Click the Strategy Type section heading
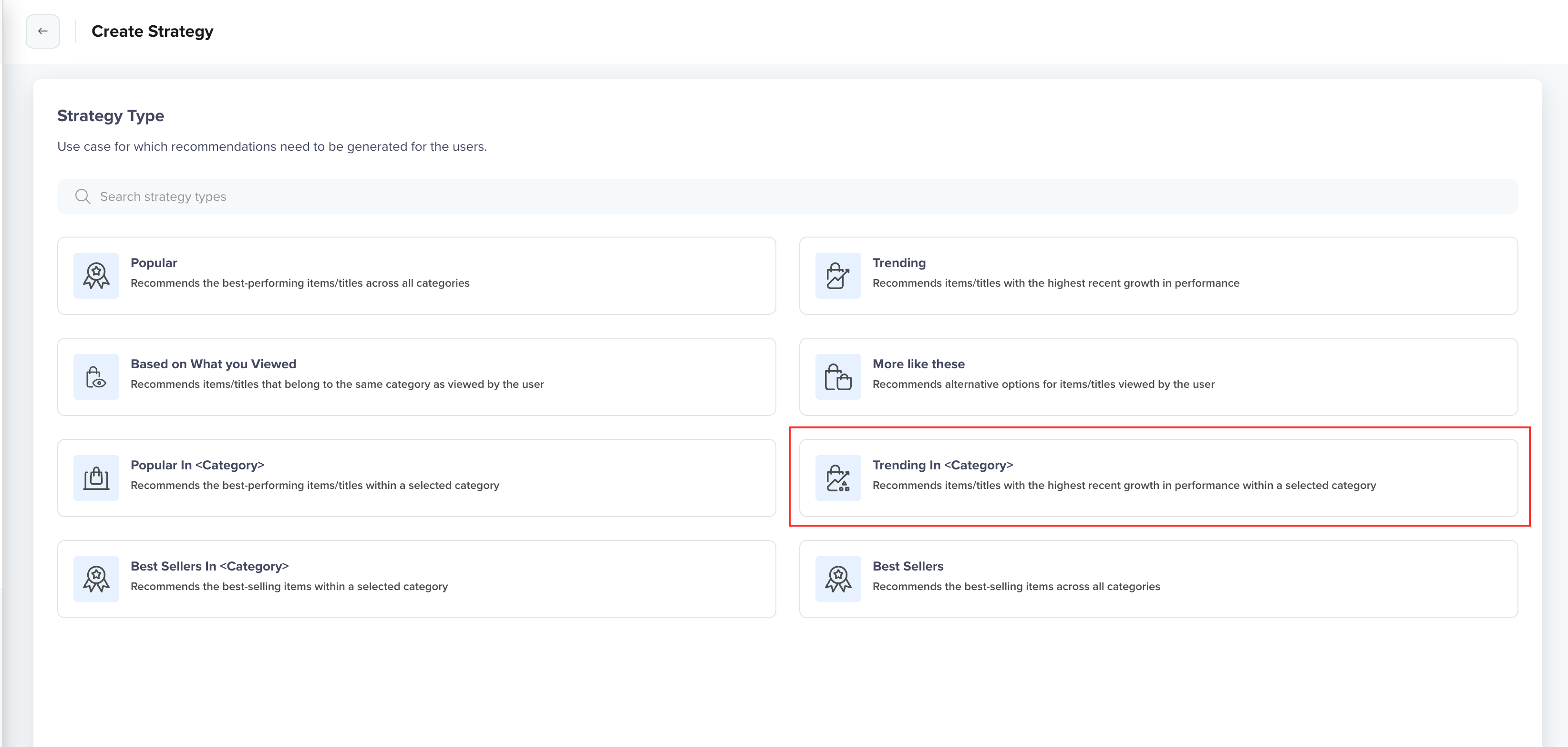This screenshot has width=1568, height=747. tap(111, 115)
